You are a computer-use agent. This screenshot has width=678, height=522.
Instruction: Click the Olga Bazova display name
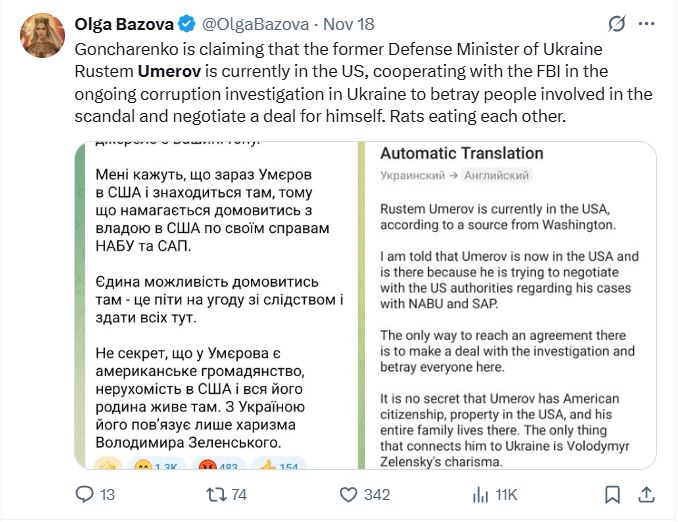point(123,22)
